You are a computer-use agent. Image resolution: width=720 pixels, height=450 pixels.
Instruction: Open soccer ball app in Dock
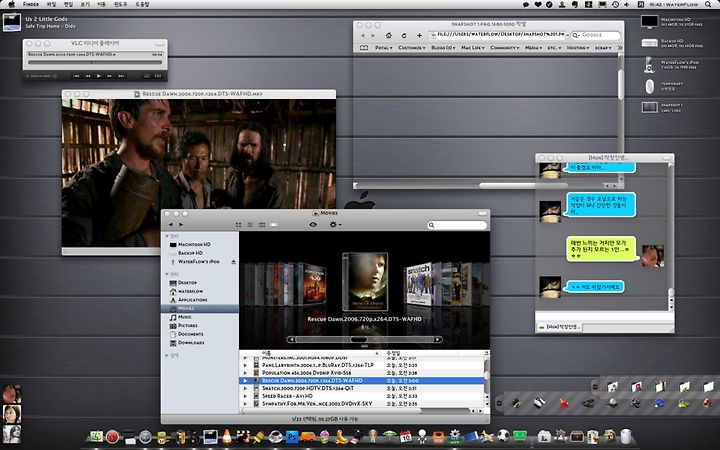504,436
